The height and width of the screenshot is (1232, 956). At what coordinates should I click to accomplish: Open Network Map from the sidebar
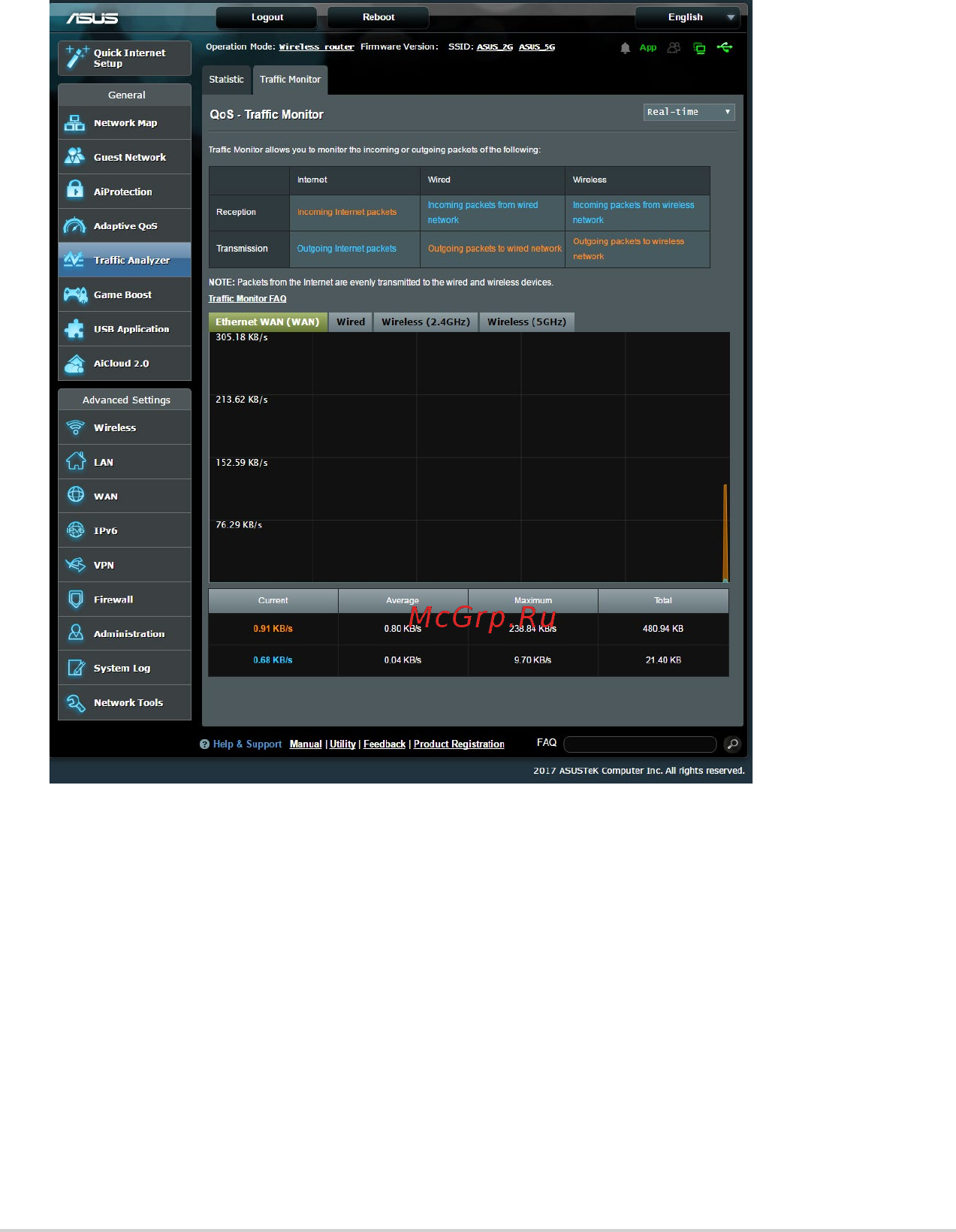click(125, 122)
